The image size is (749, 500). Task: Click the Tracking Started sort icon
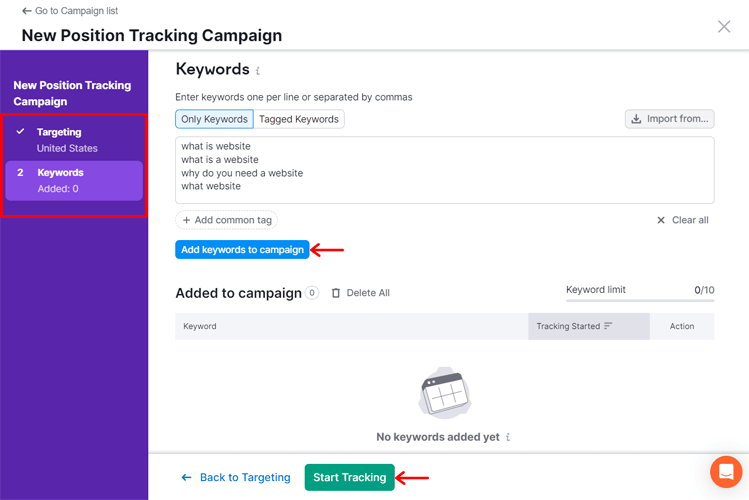coord(608,326)
